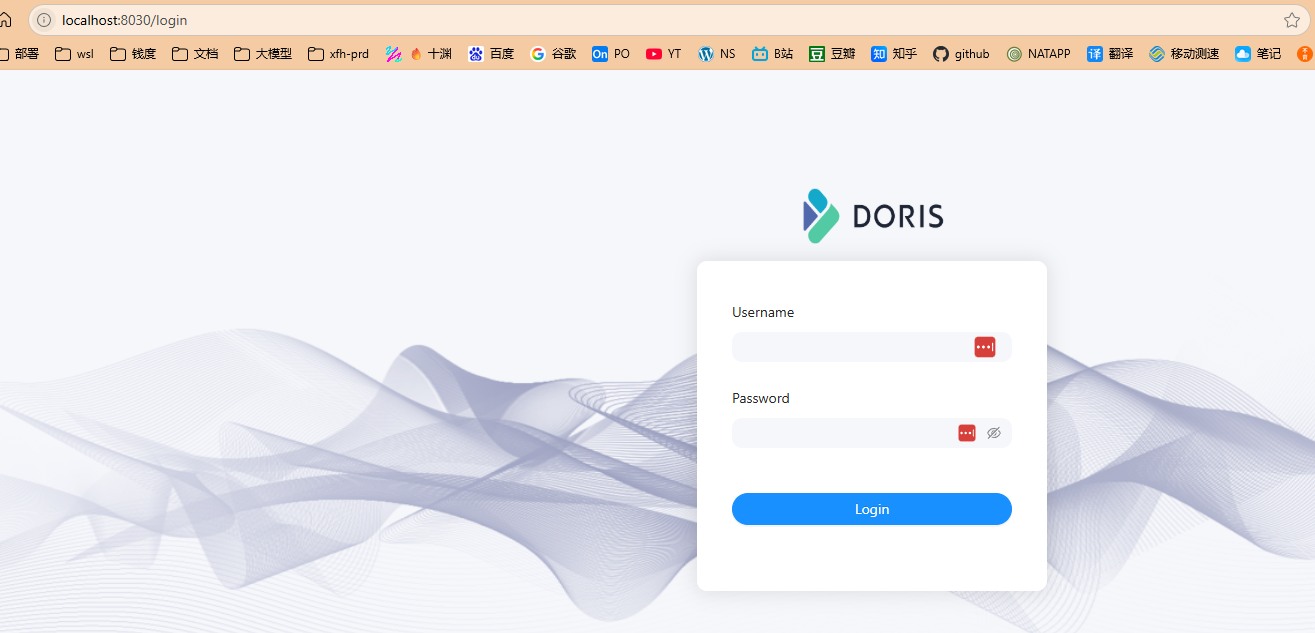Focus the address bar showing localhost:8030/login
Screen dimensions: 1315x633
(670, 20)
